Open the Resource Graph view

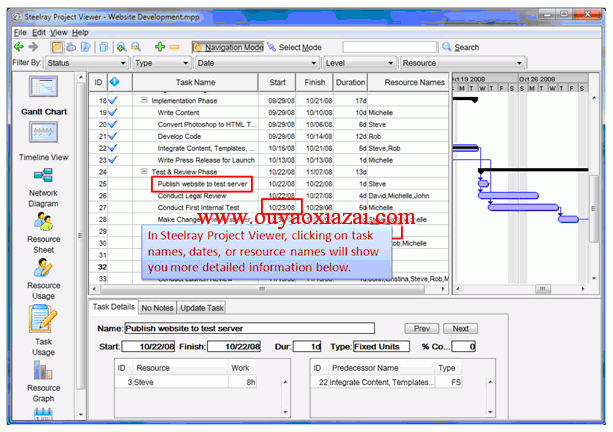point(43,370)
